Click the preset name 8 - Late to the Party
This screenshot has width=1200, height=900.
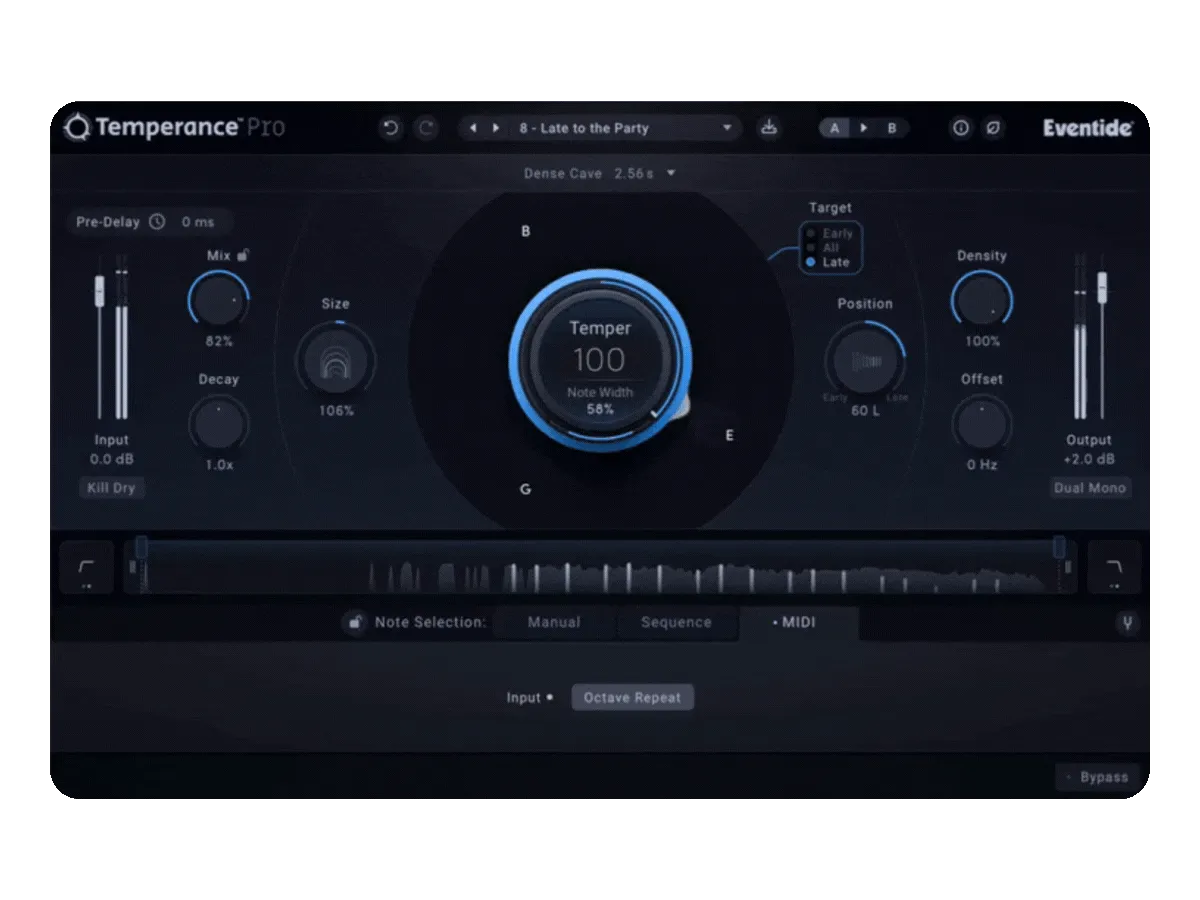point(584,128)
